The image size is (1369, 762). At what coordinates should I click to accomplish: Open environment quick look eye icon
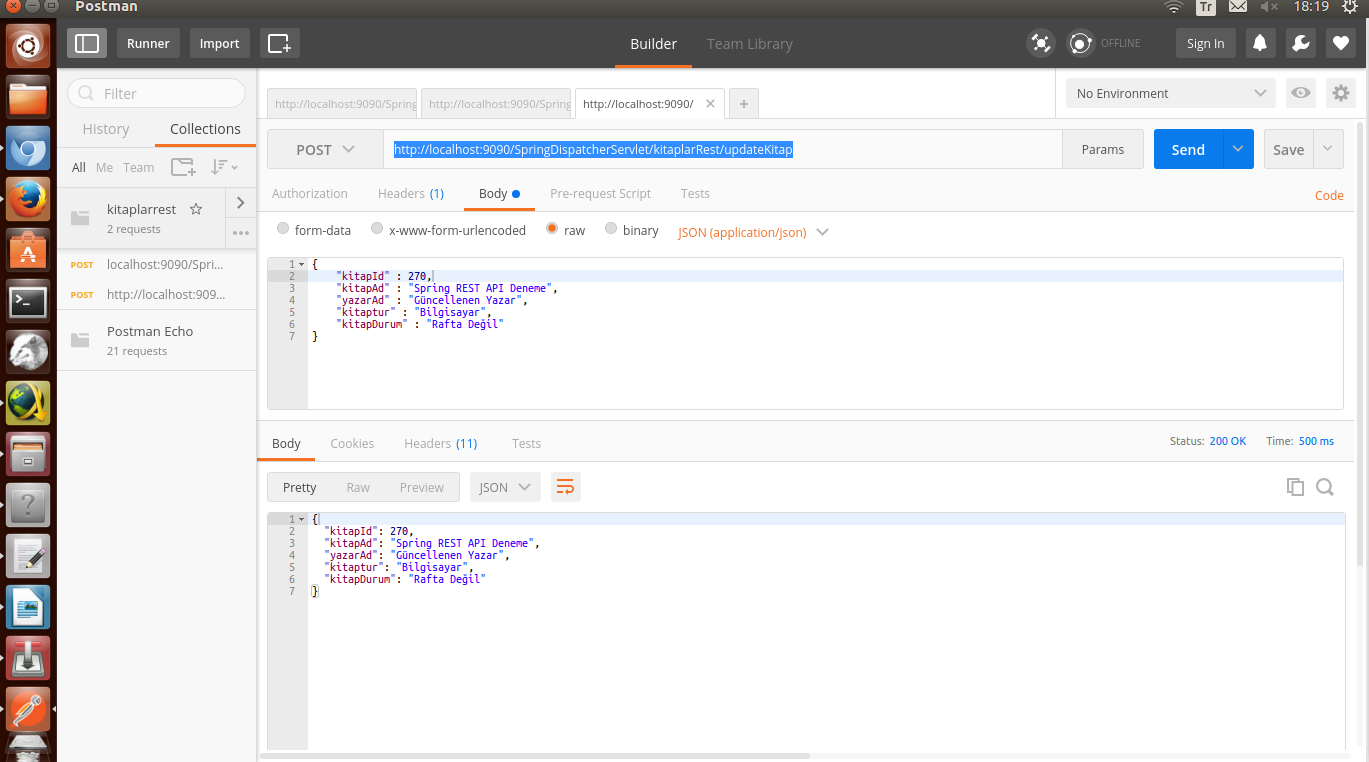[1300, 93]
